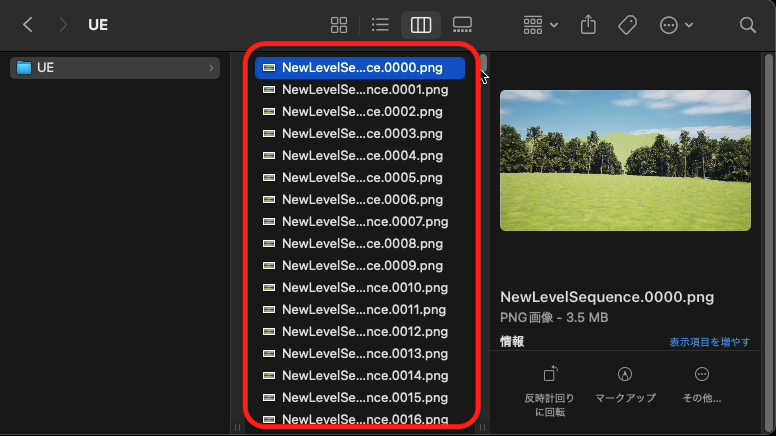Click the landscape preview thumbnail

coord(625,160)
